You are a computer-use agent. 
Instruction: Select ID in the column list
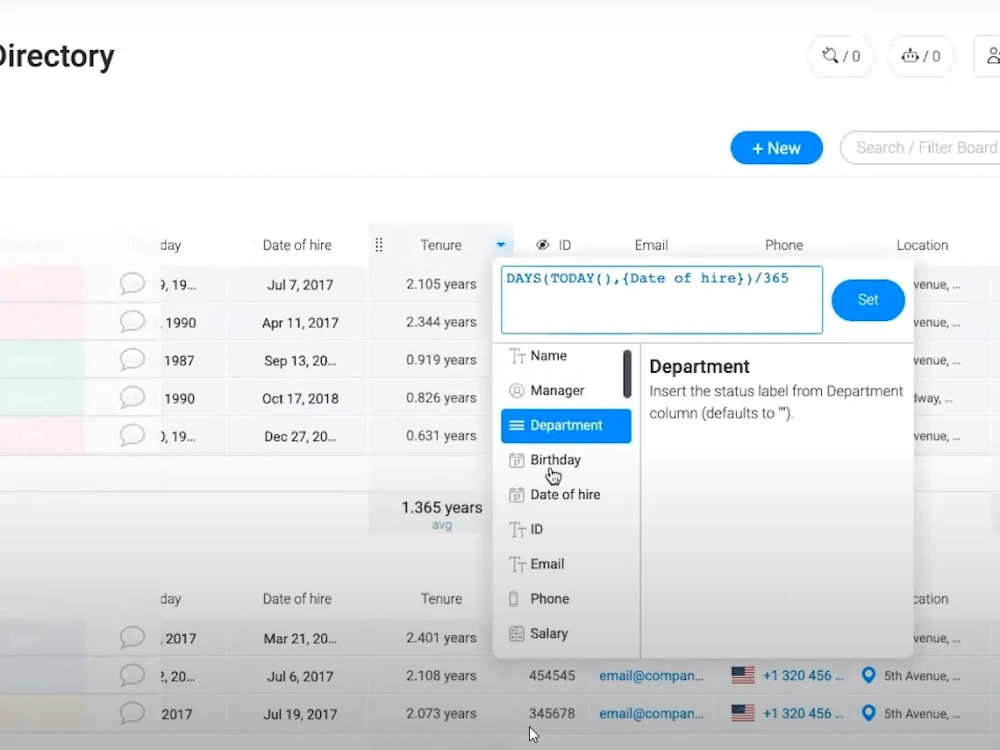pos(566,529)
